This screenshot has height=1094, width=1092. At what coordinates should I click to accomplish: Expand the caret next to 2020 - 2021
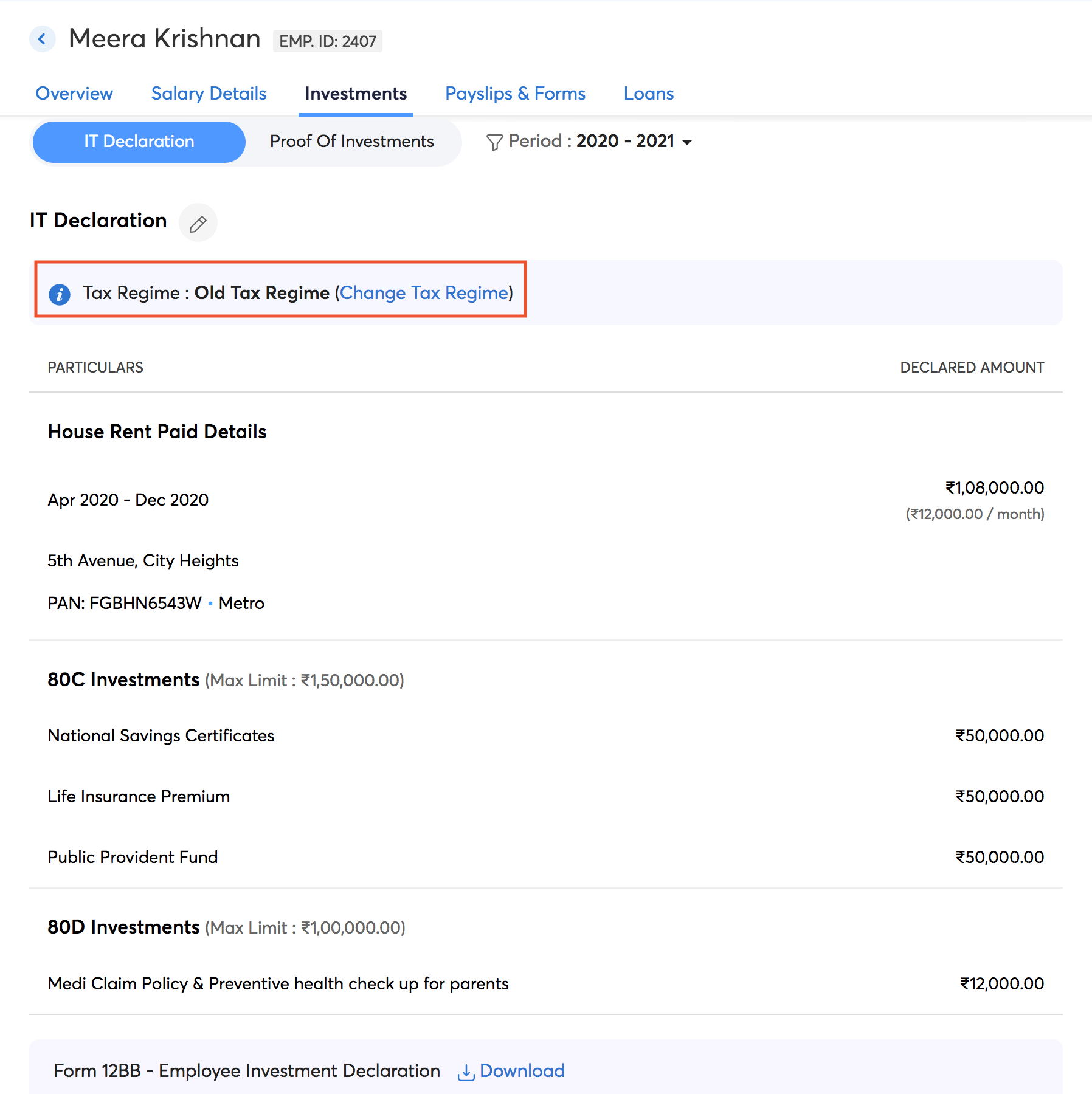[x=688, y=143]
